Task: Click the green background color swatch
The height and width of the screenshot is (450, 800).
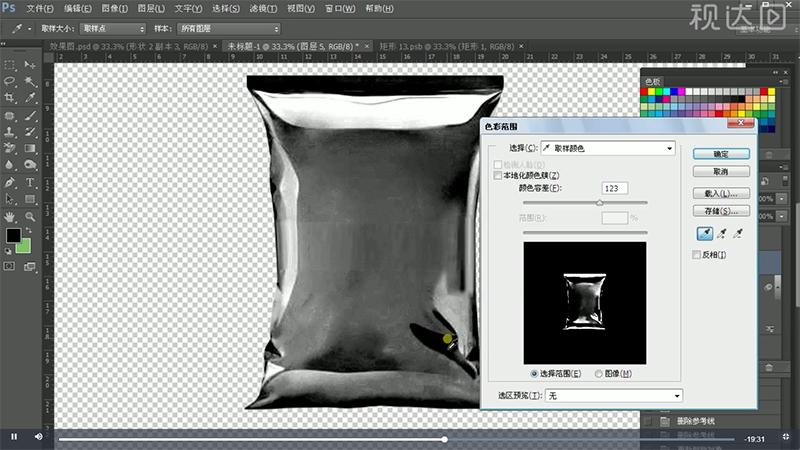Action: (x=24, y=246)
